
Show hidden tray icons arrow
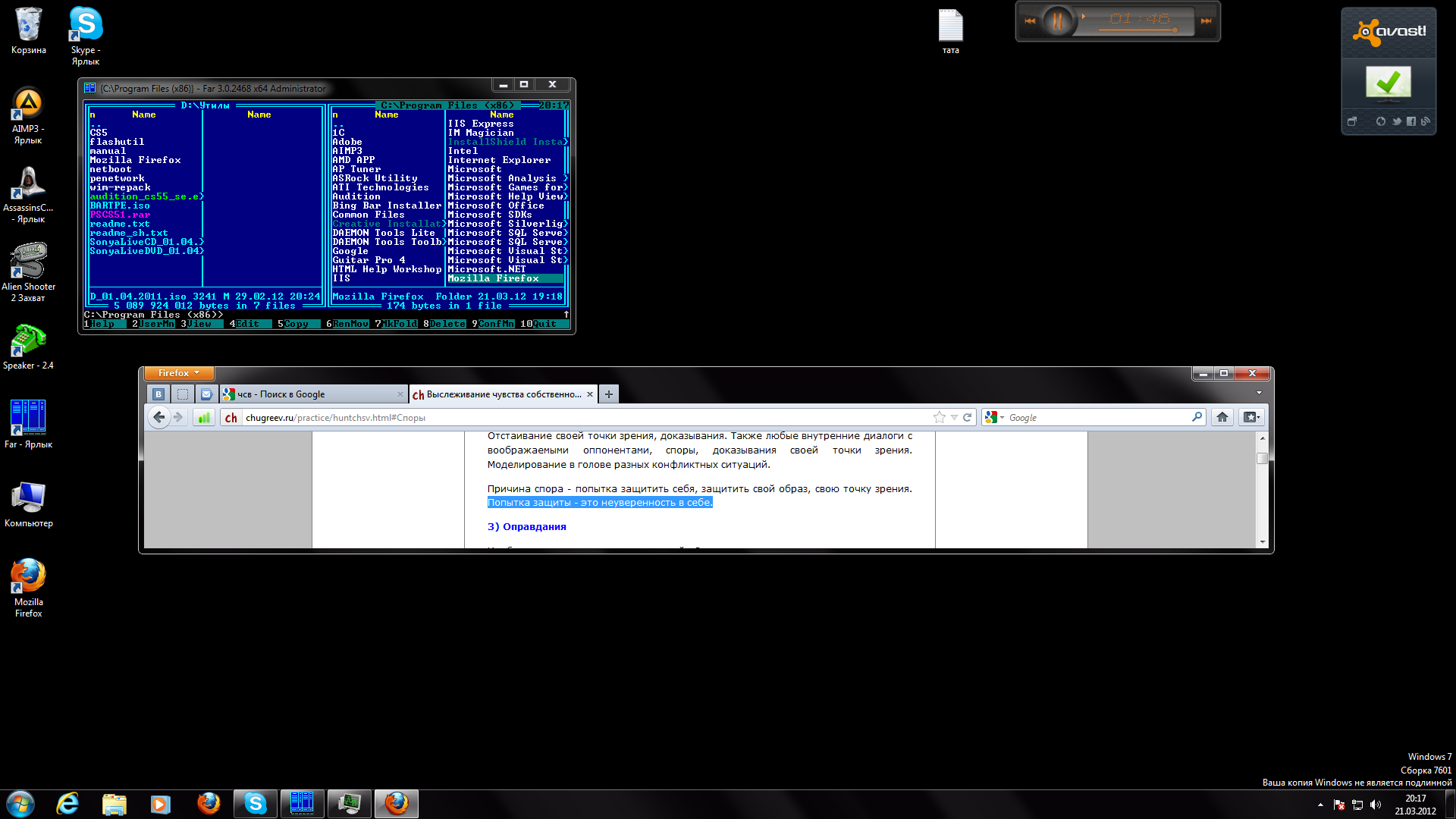coord(1320,805)
